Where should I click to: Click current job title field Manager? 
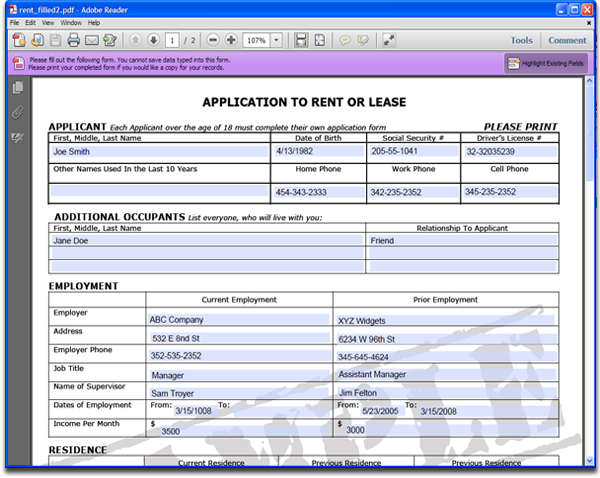point(239,375)
